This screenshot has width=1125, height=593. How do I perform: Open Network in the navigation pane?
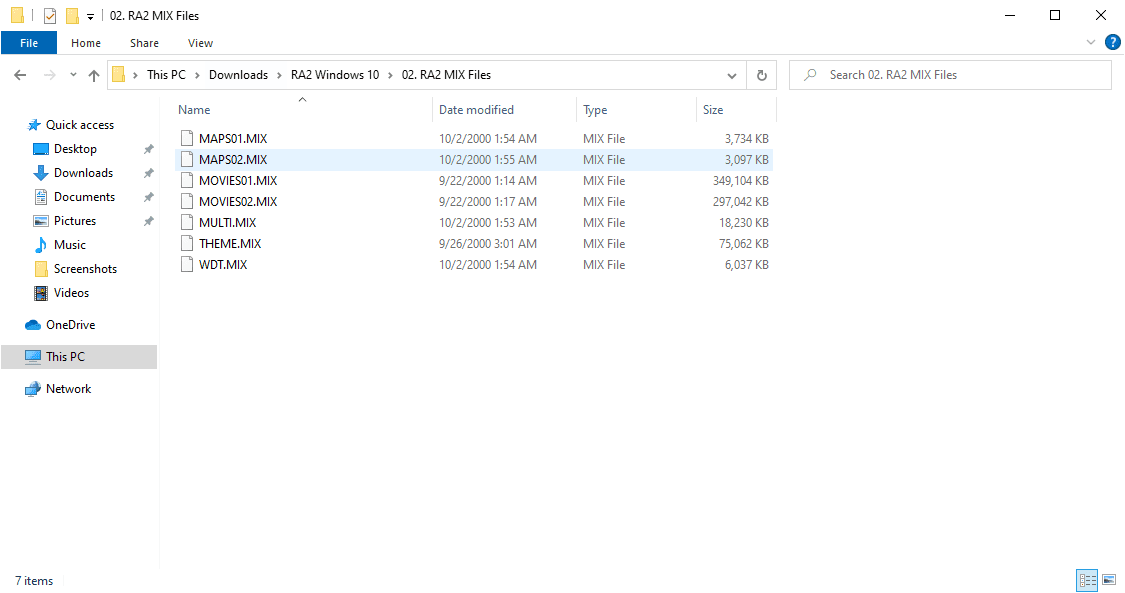click(x=68, y=389)
